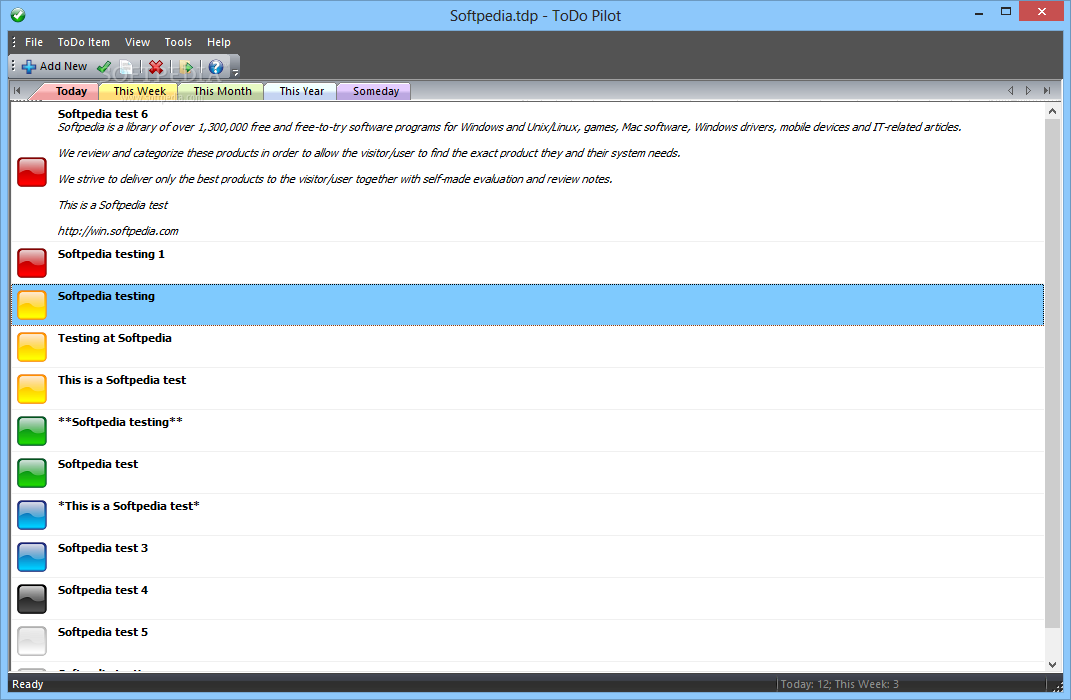This screenshot has width=1071, height=700.
Task: Click green icon beside Softpedia test
Action: pos(31,473)
